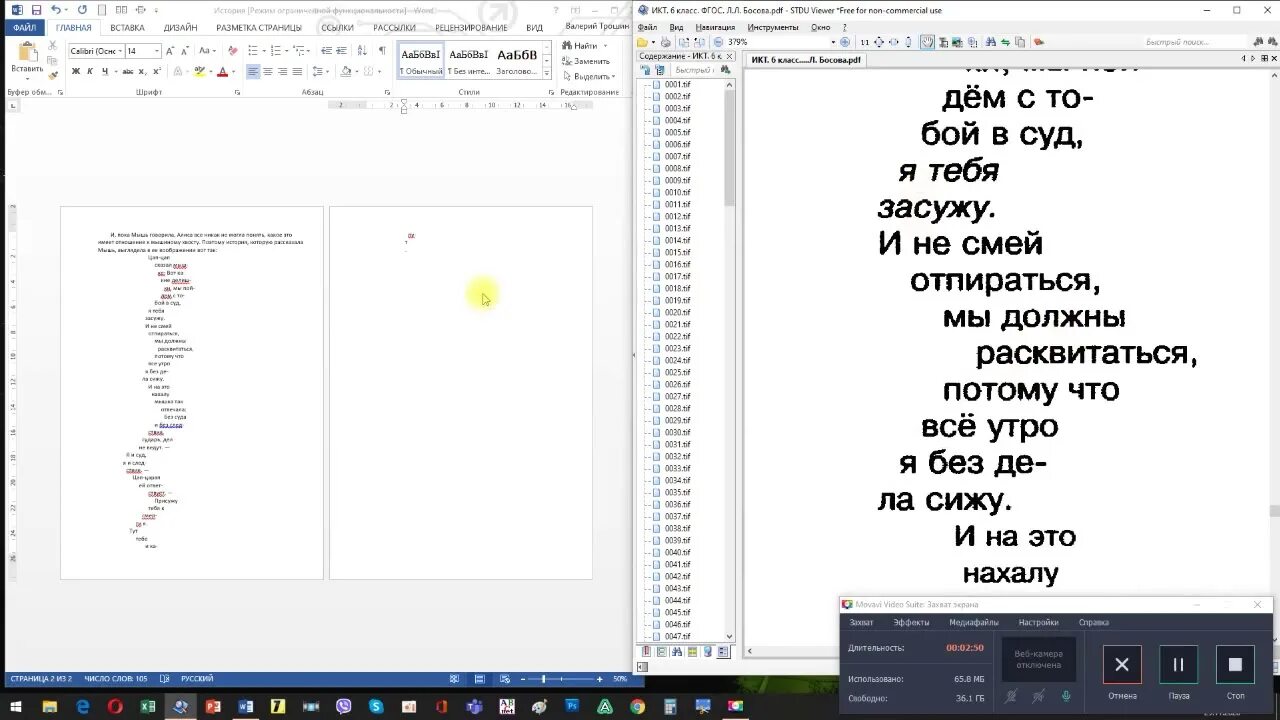
Task: Show paragraph marks with pilcrow icon
Action: 381,51
